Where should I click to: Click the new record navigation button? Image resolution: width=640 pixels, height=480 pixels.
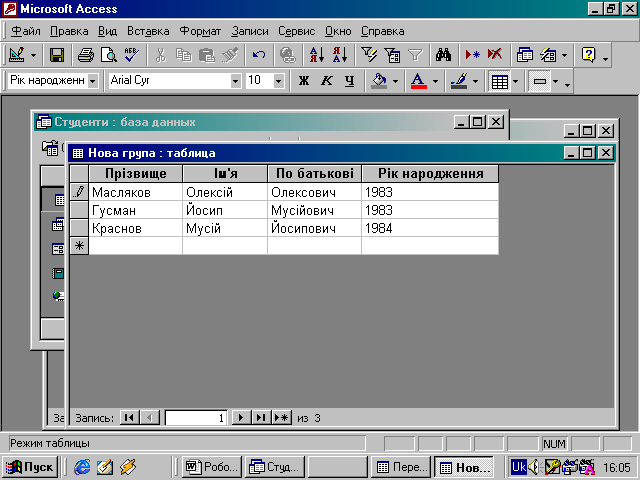click(281, 418)
